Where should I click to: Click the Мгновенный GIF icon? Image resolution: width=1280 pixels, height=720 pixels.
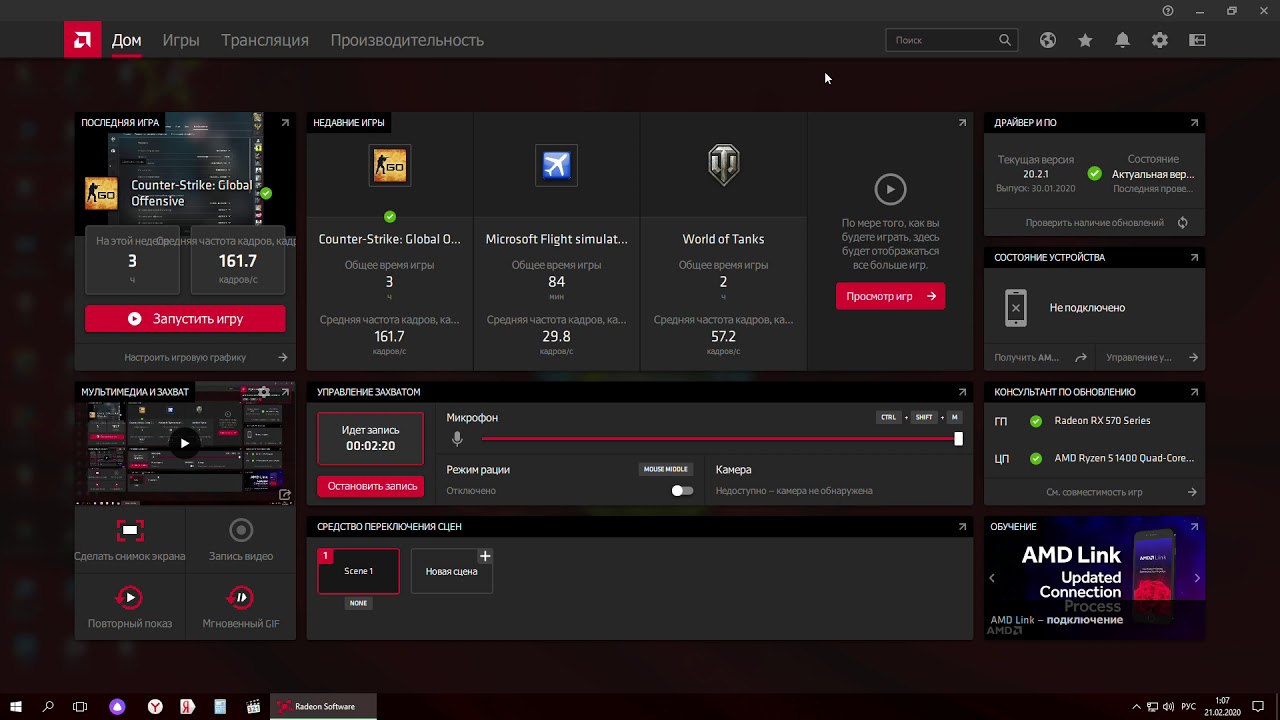point(241,598)
